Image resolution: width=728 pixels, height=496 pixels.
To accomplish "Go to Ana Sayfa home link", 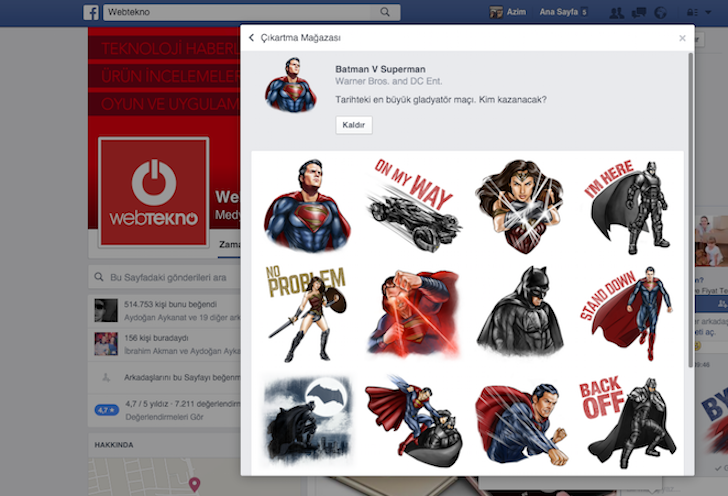I will click(559, 12).
